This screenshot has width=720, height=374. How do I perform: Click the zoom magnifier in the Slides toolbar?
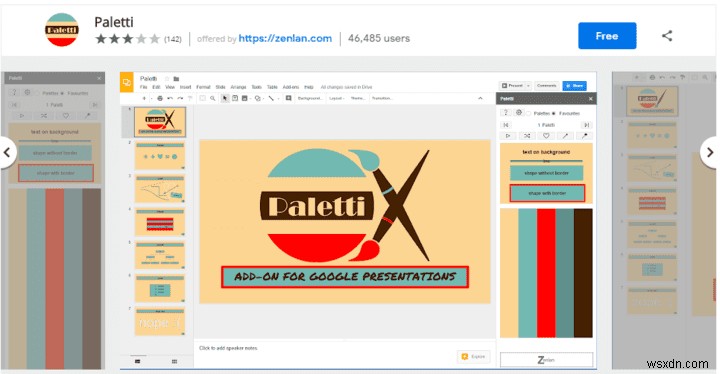click(213, 98)
